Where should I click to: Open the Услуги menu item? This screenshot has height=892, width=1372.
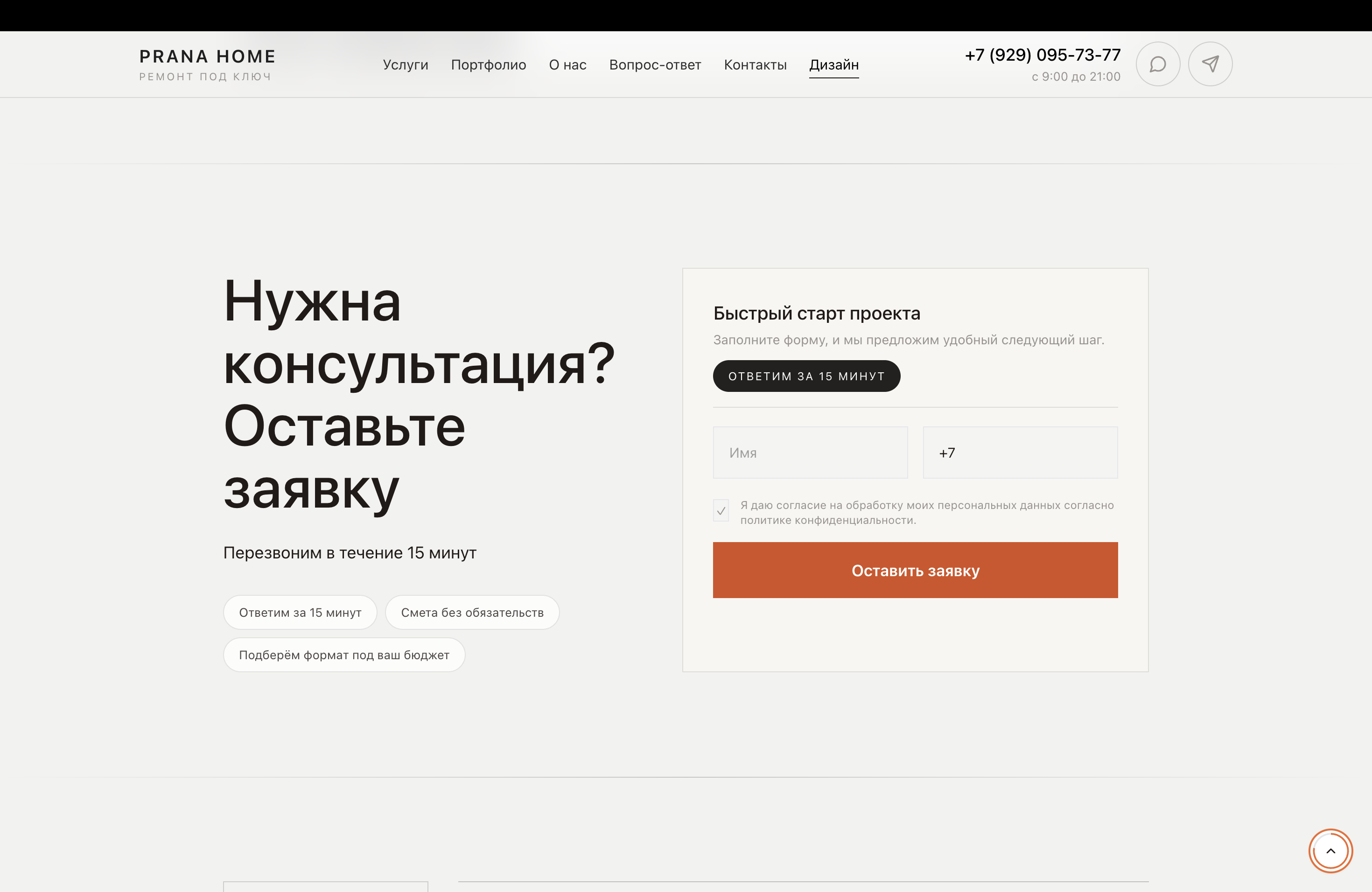pos(405,64)
